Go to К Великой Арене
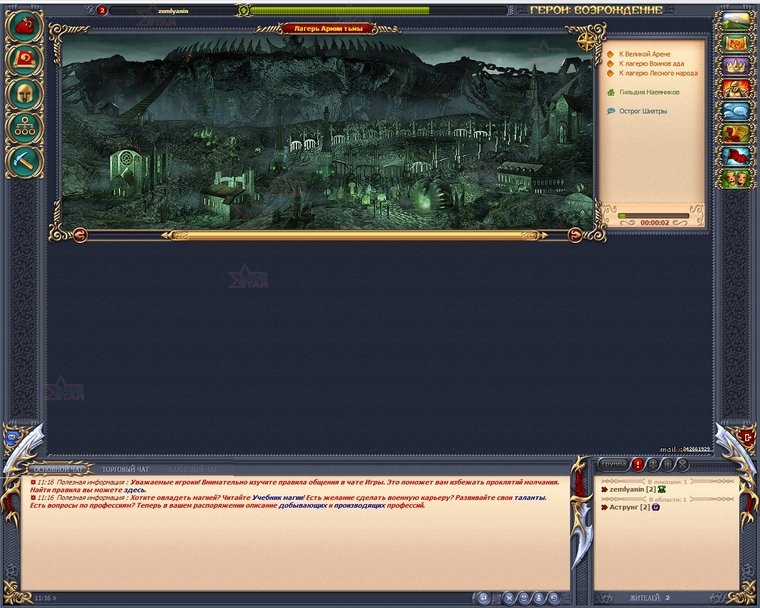The image size is (760, 608). click(644, 53)
